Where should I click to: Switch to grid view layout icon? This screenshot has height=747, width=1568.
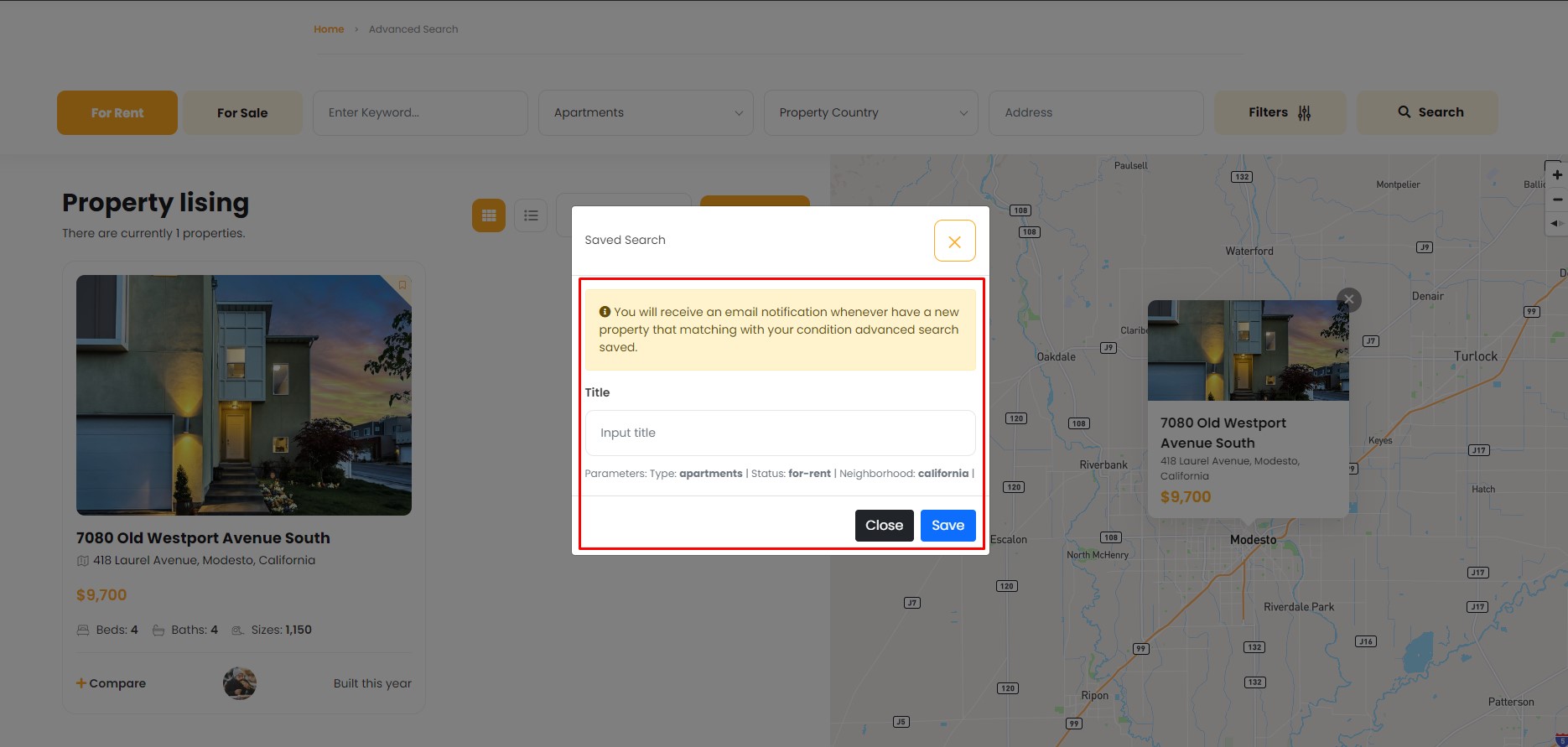click(x=489, y=215)
